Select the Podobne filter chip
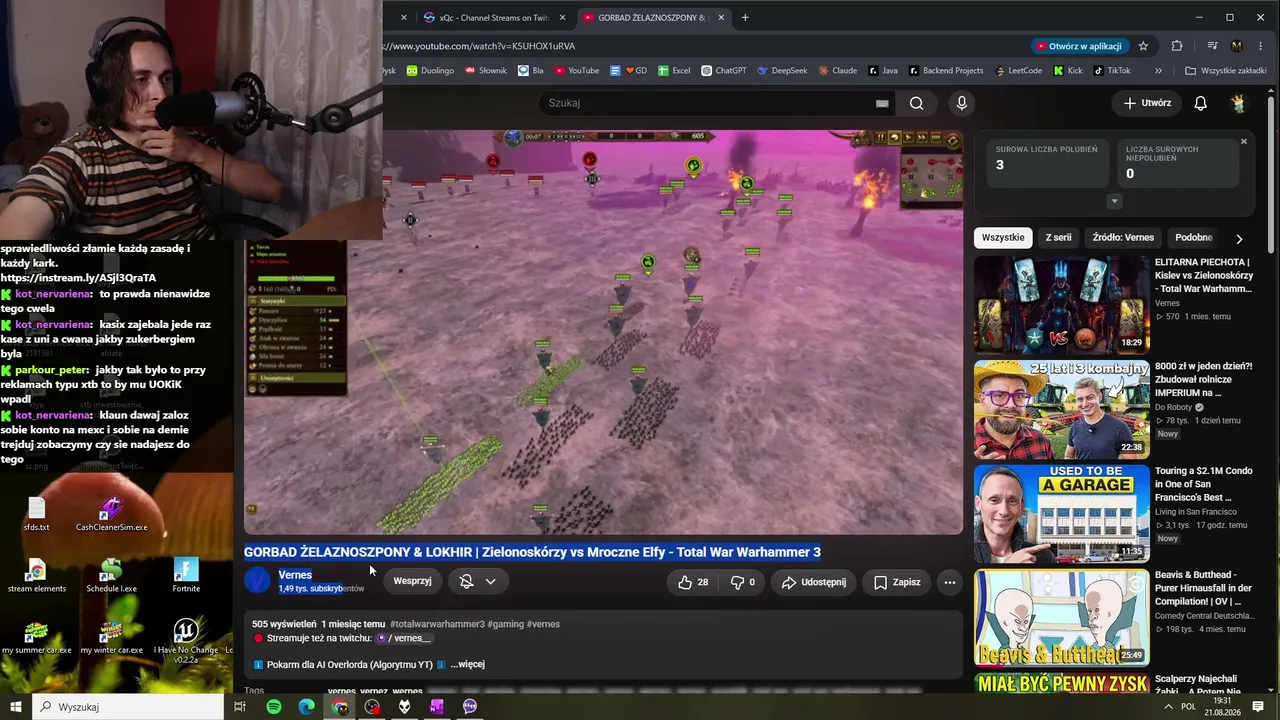Image resolution: width=1280 pixels, height=720 pixels. click(x=1194, y=238)
